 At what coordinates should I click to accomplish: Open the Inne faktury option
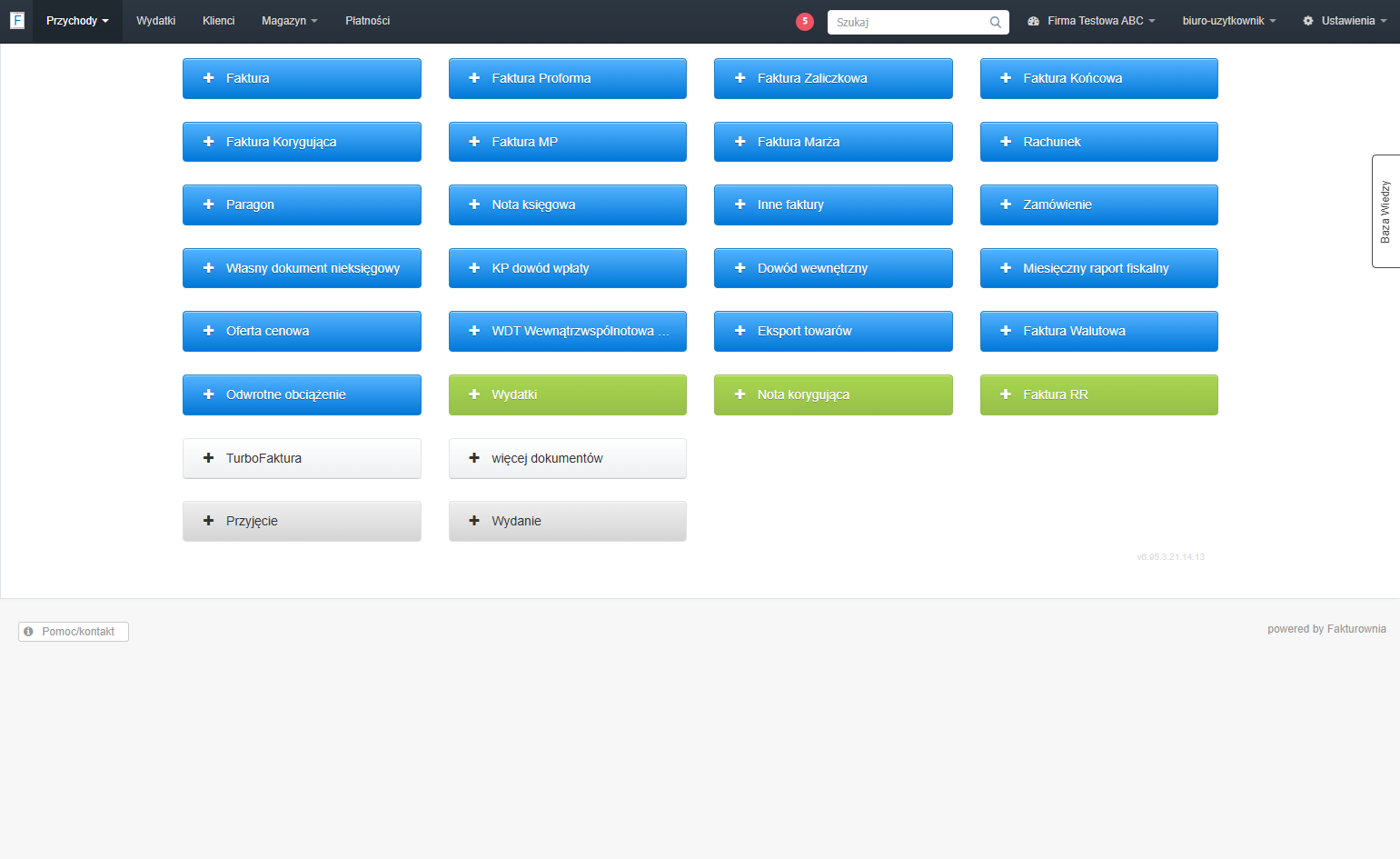tap(833, 205)
